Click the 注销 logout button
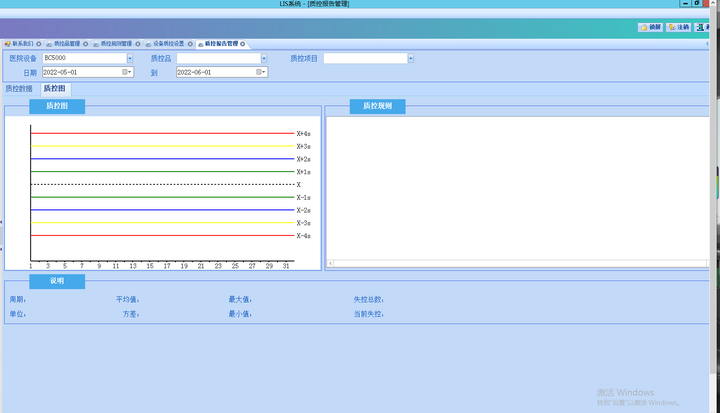This screenshot has height=413, width=720. (x=679, y=28)
